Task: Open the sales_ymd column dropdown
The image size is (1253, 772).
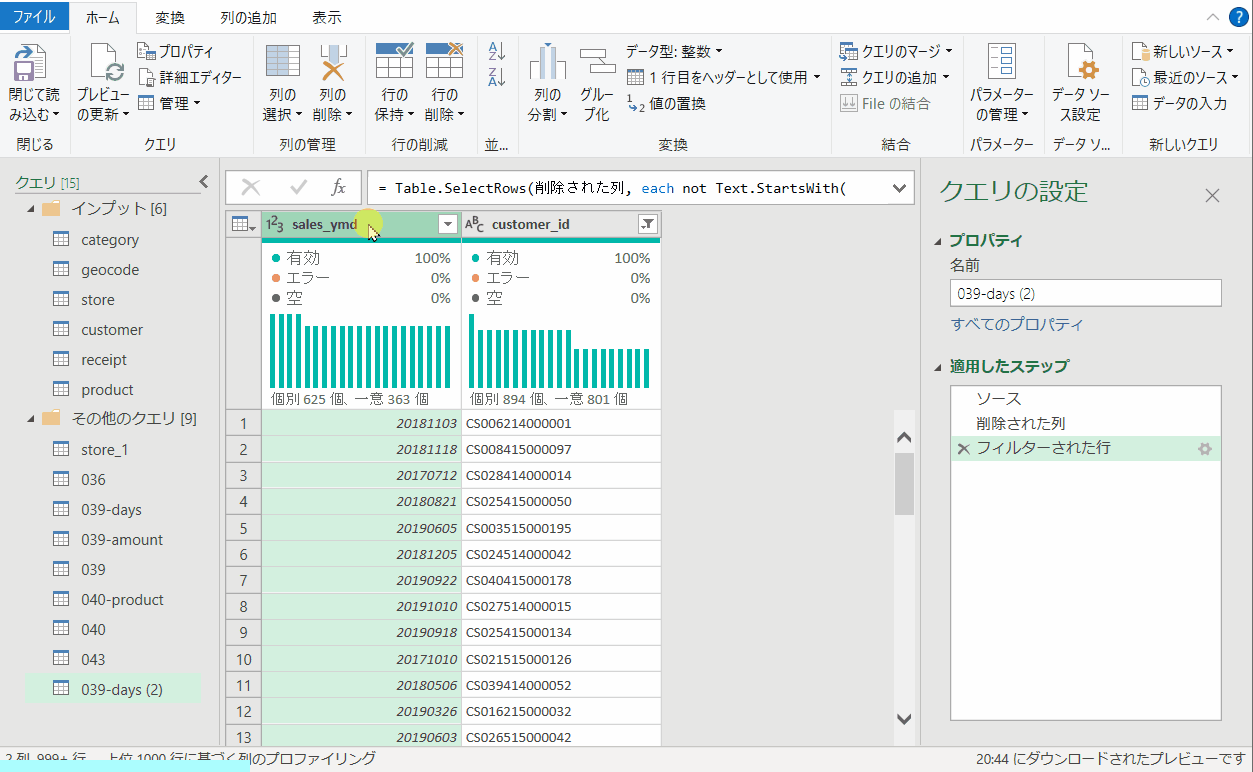Action: (x=447, y=224)
